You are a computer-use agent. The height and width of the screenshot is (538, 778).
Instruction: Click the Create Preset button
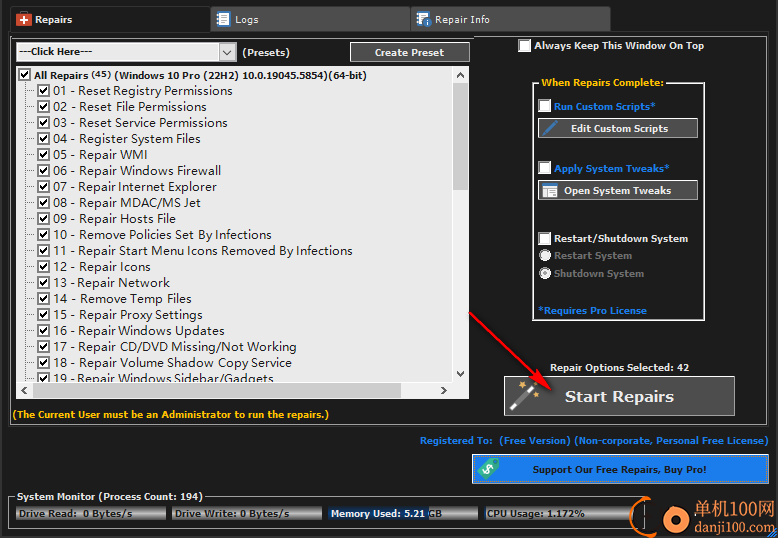click(409, 52)
